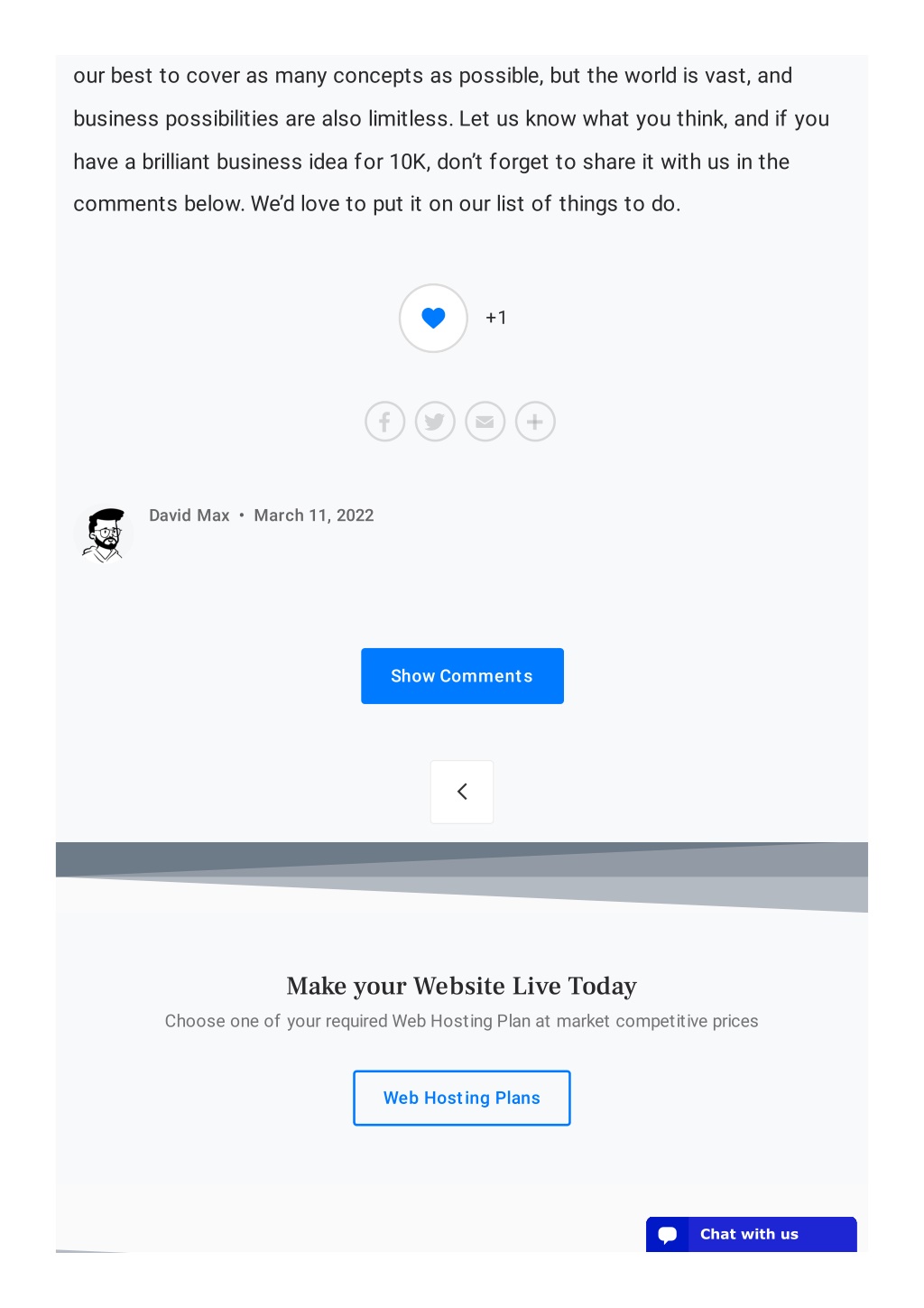The image size is (924, 1308).
Task: Share the article via email icon
Action: click(485, 422)
